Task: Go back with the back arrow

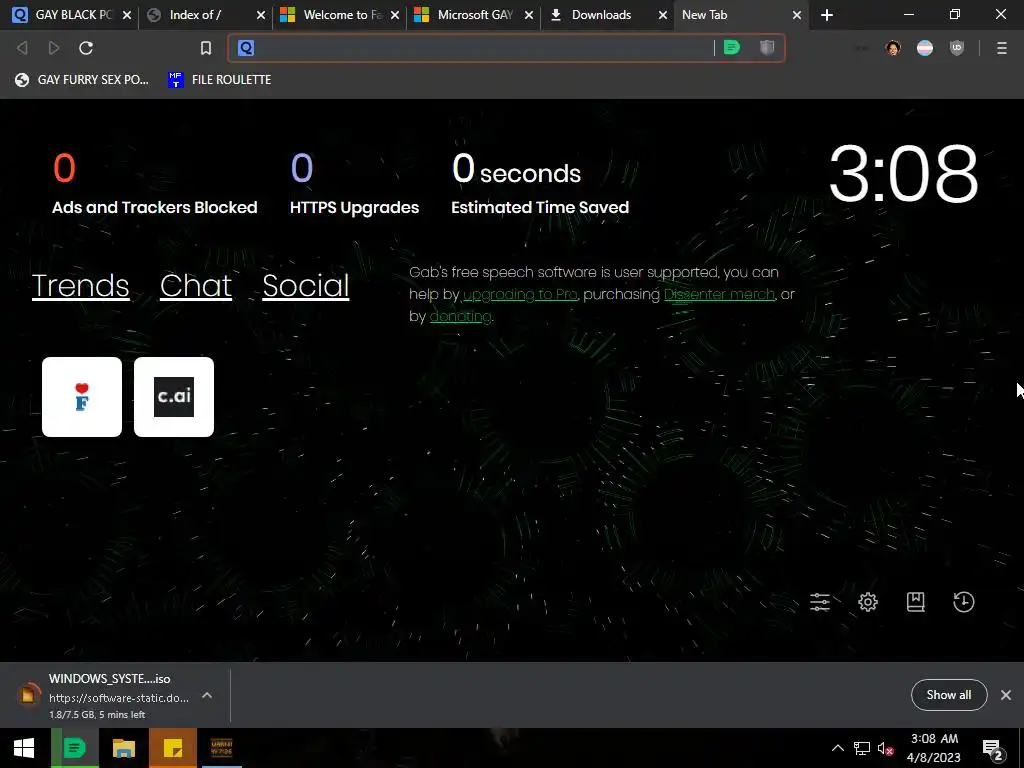Action: 22,48
